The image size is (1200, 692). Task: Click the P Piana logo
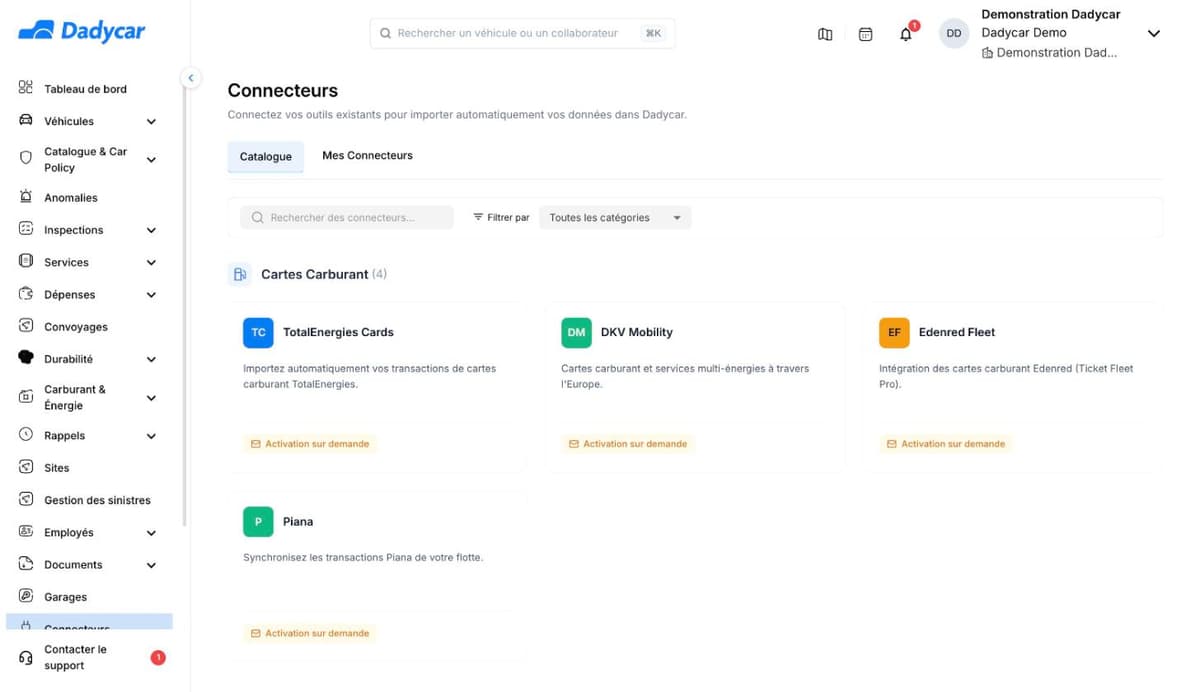[x=258, y=521]
